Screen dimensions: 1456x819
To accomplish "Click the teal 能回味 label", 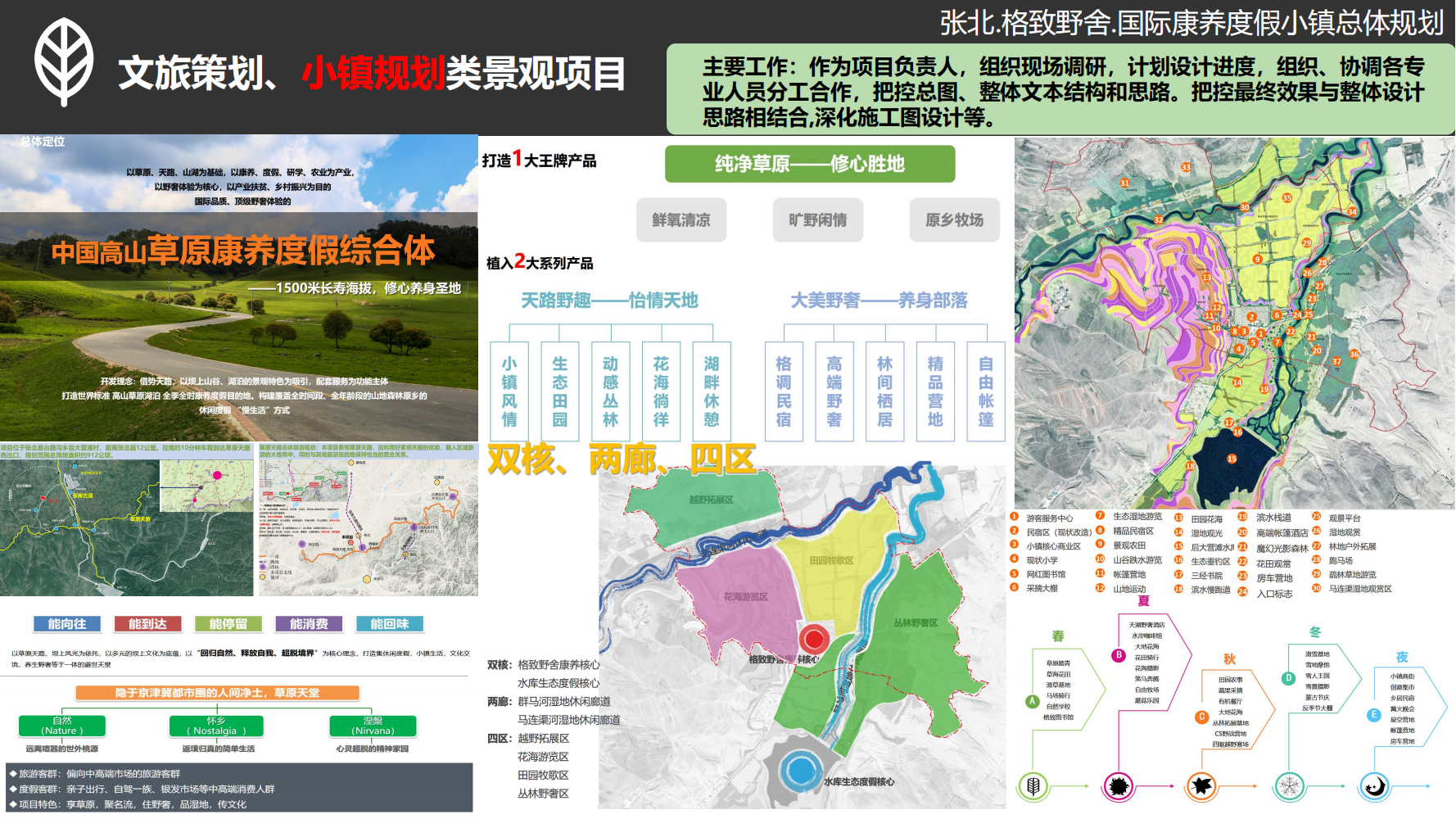I will click(x=390, y=624).
